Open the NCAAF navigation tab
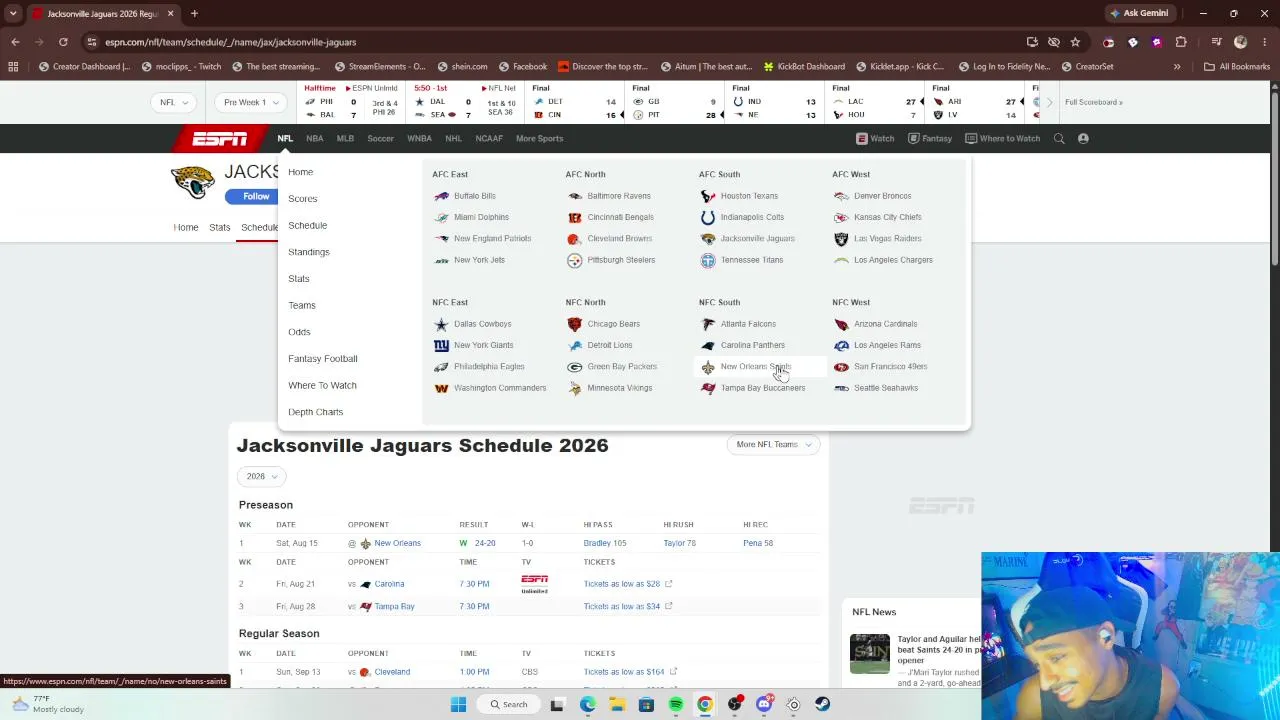 click(489, 139)
